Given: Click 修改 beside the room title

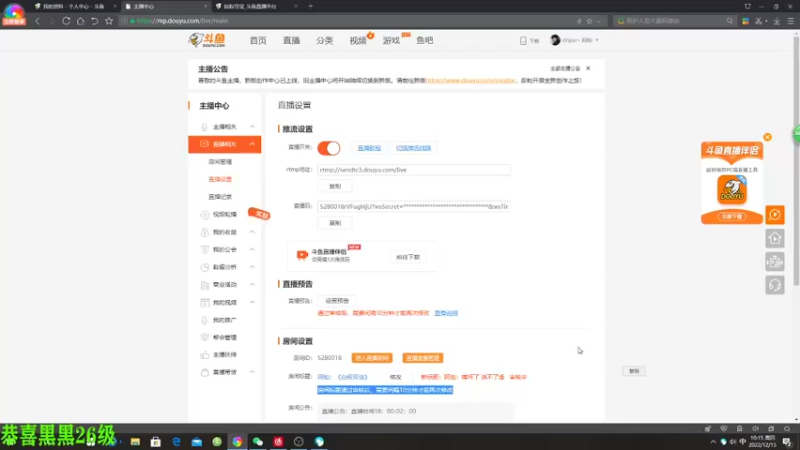Looking at the screenshot, I should click(x=395, y=377).
